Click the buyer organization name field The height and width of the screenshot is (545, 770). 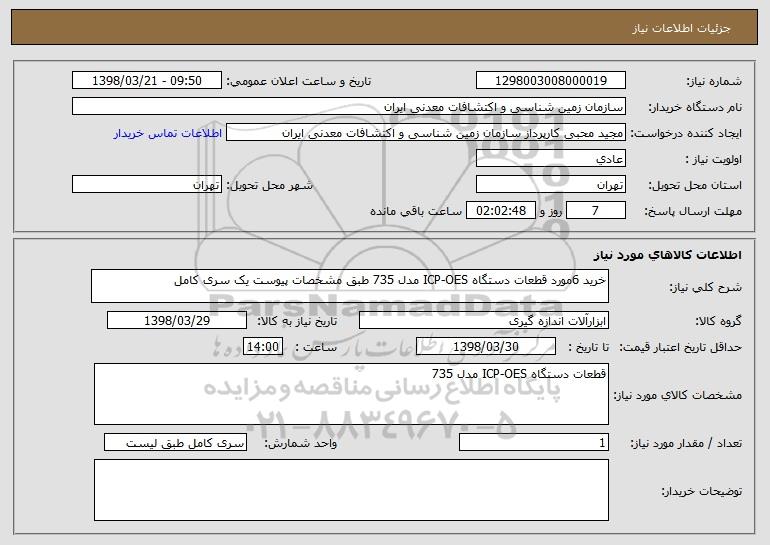[x=349, y=107]
